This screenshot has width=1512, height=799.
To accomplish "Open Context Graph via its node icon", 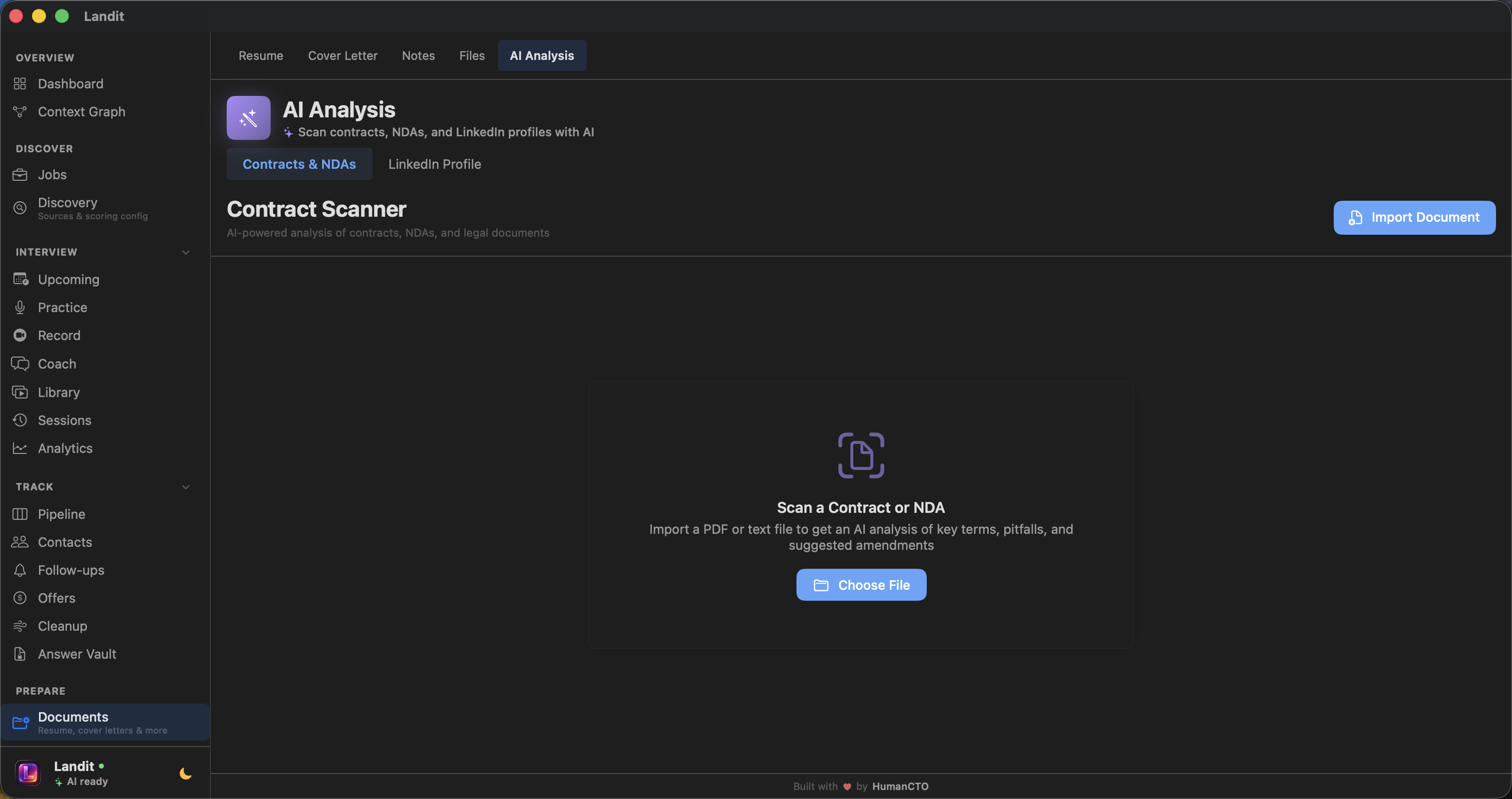I will click(x=20, y=111).
